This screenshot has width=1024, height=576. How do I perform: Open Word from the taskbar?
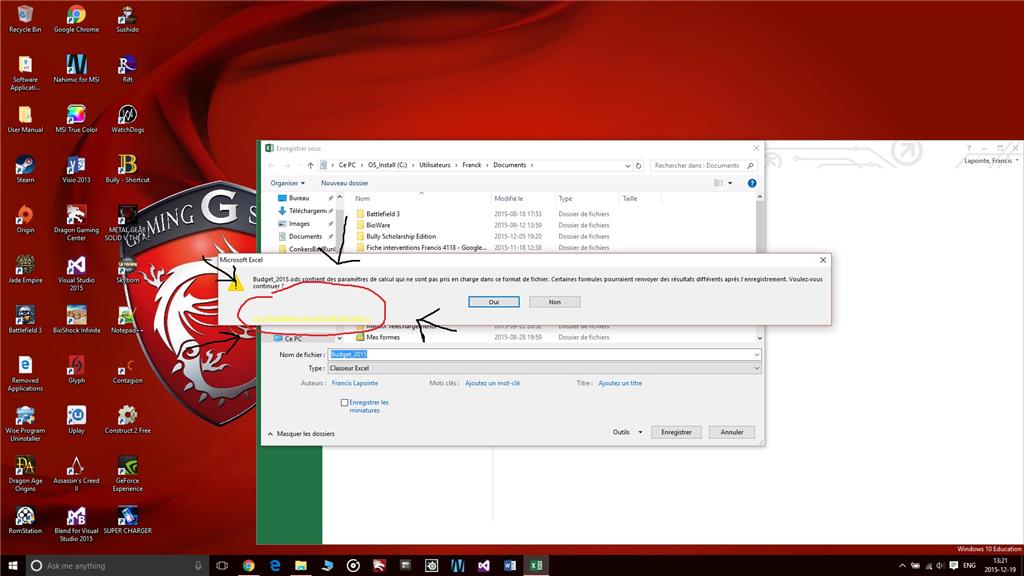click(509, 566)
